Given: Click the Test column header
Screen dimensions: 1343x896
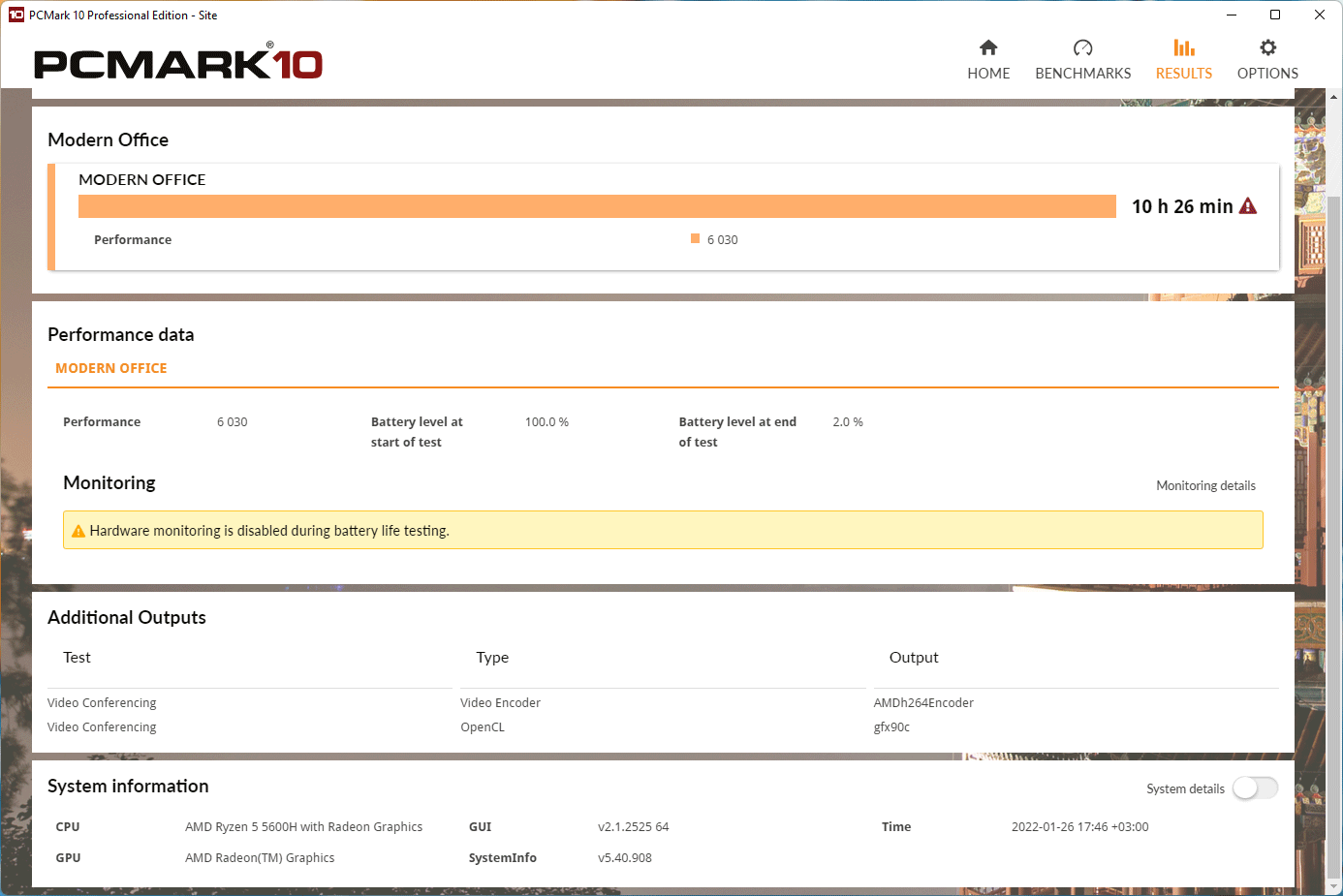Looking at the screenshot, I should click(x=77, y=657).
